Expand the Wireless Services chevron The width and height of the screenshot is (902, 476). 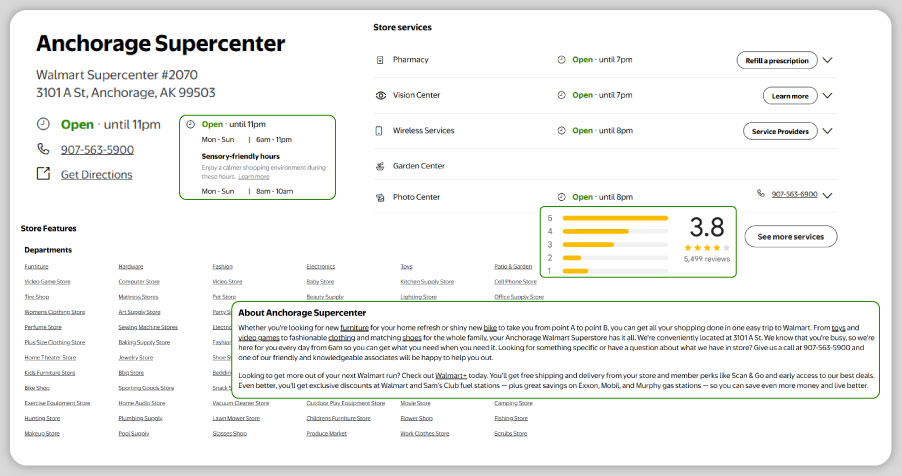(827, 131)
